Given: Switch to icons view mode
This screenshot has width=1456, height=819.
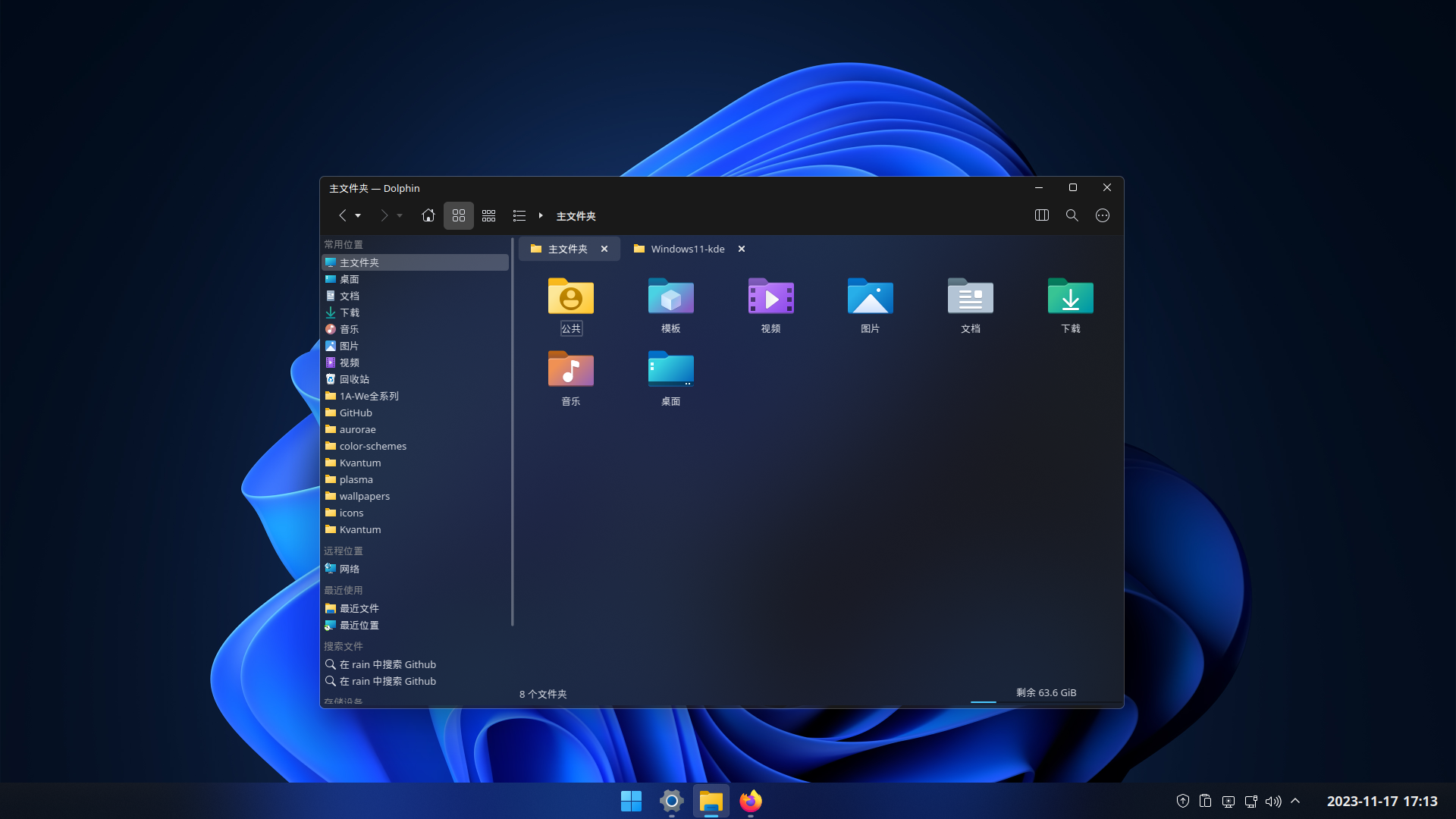Looking at the screenshot, I should [x=459, y=216].
